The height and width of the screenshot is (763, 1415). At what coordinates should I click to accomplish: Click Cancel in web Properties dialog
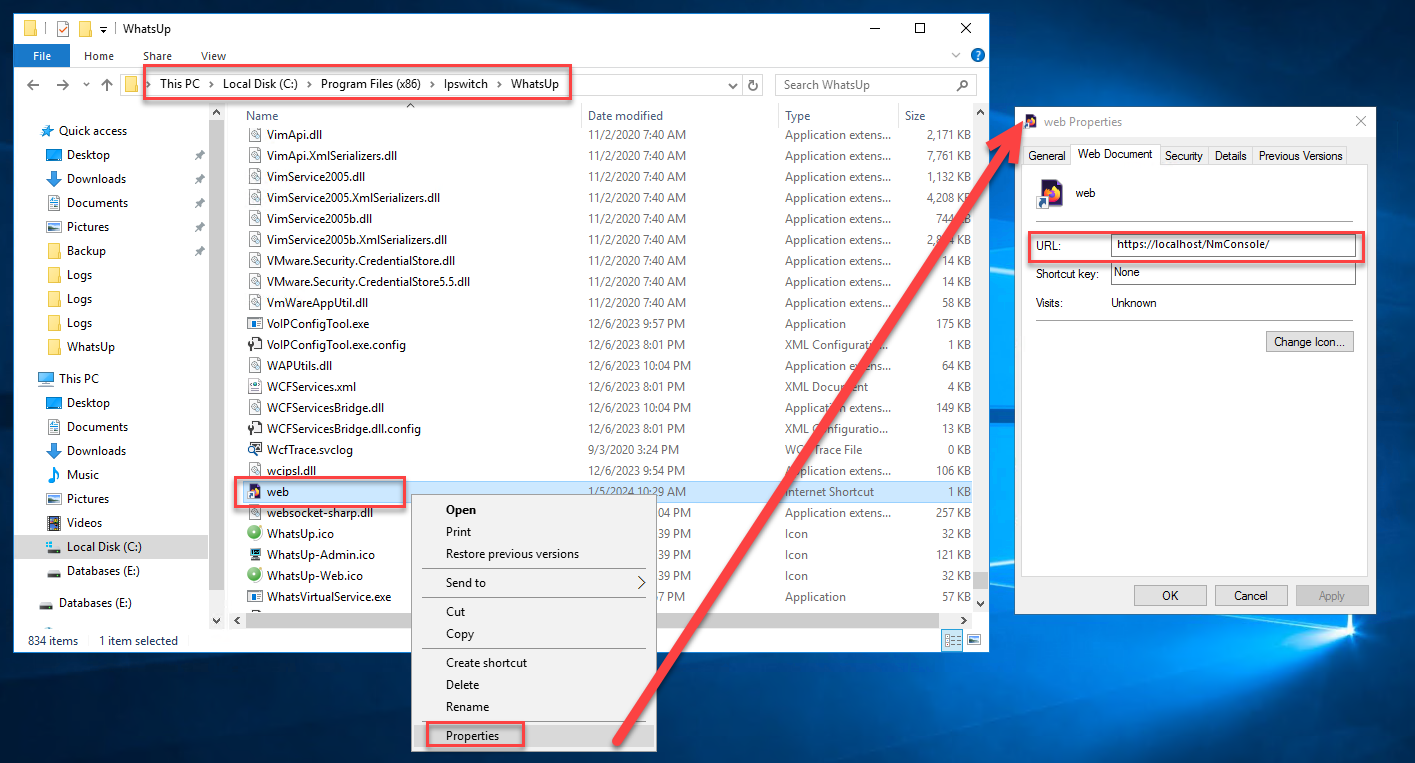[1251, 595]
